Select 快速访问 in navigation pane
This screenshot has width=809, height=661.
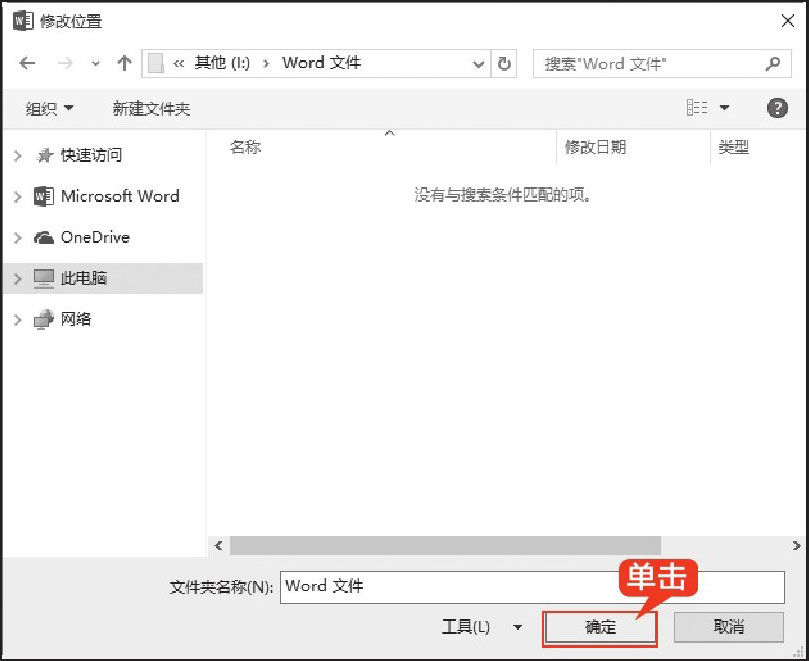coord(91,155)
